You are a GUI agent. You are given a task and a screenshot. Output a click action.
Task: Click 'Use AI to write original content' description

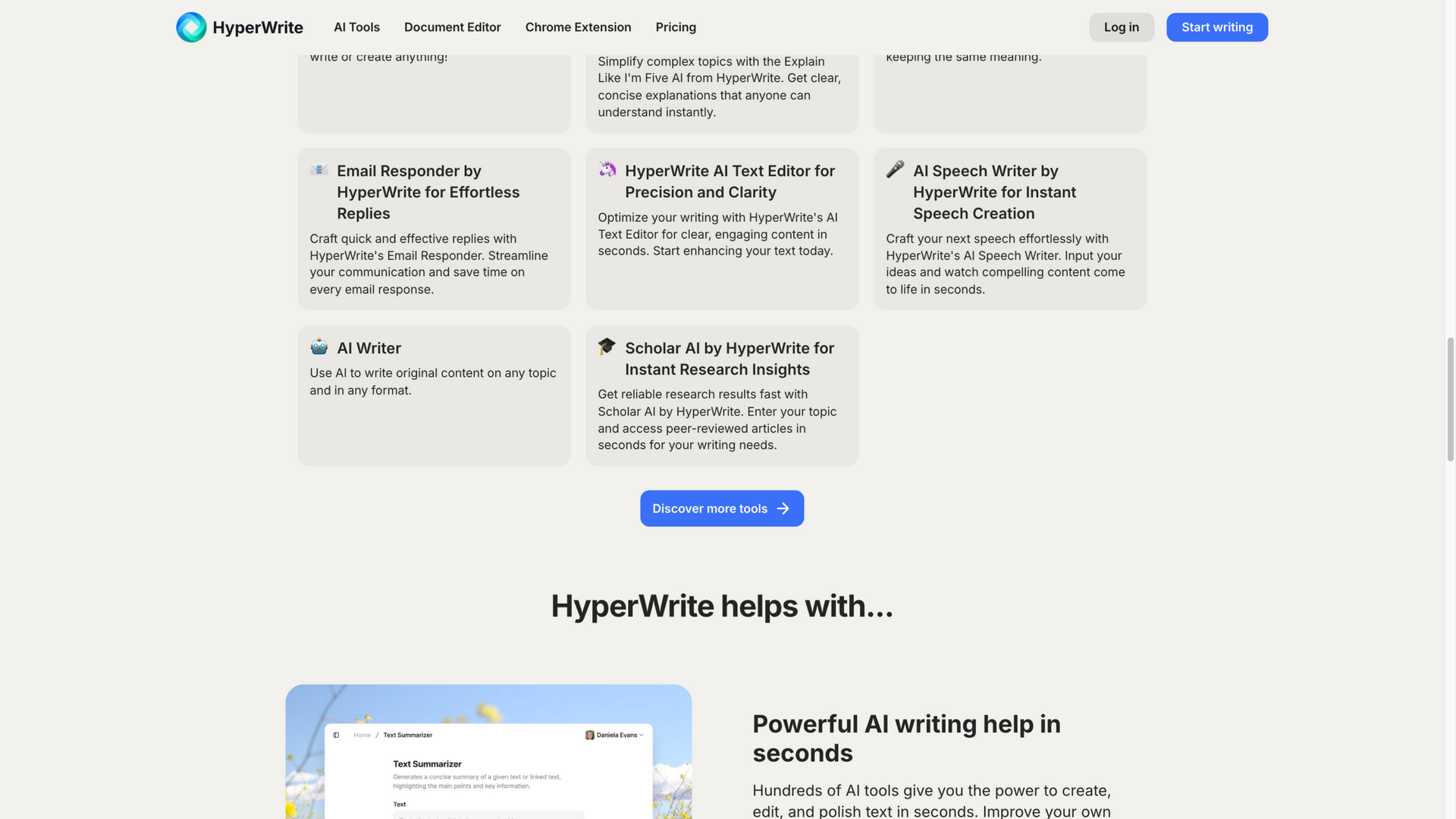[433, 381]
